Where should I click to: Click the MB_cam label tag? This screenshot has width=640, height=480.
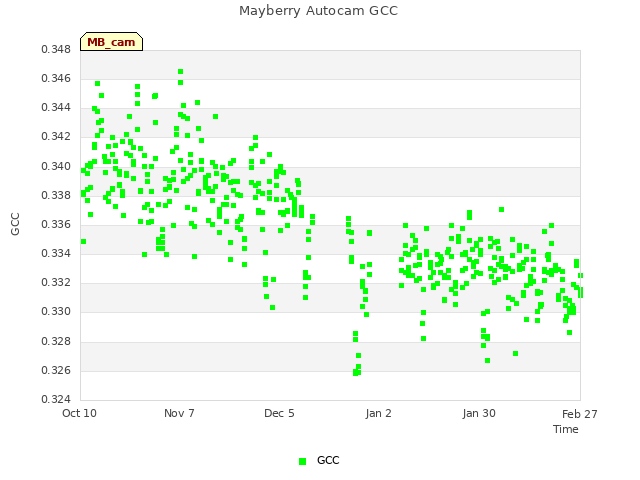111,42
